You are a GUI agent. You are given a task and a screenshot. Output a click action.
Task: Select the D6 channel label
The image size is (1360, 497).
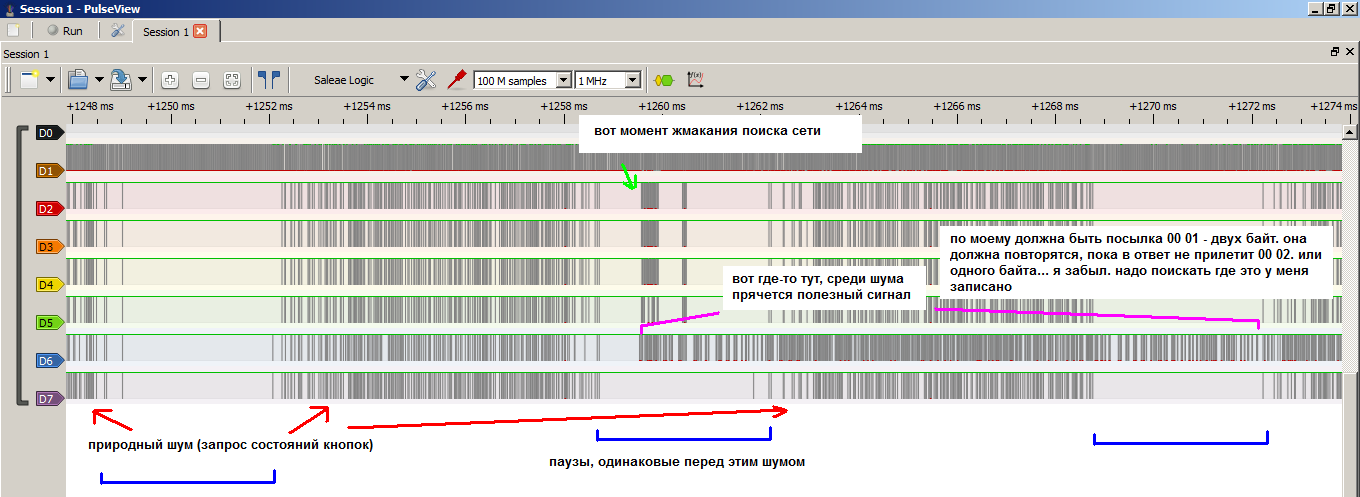point(47,360)
